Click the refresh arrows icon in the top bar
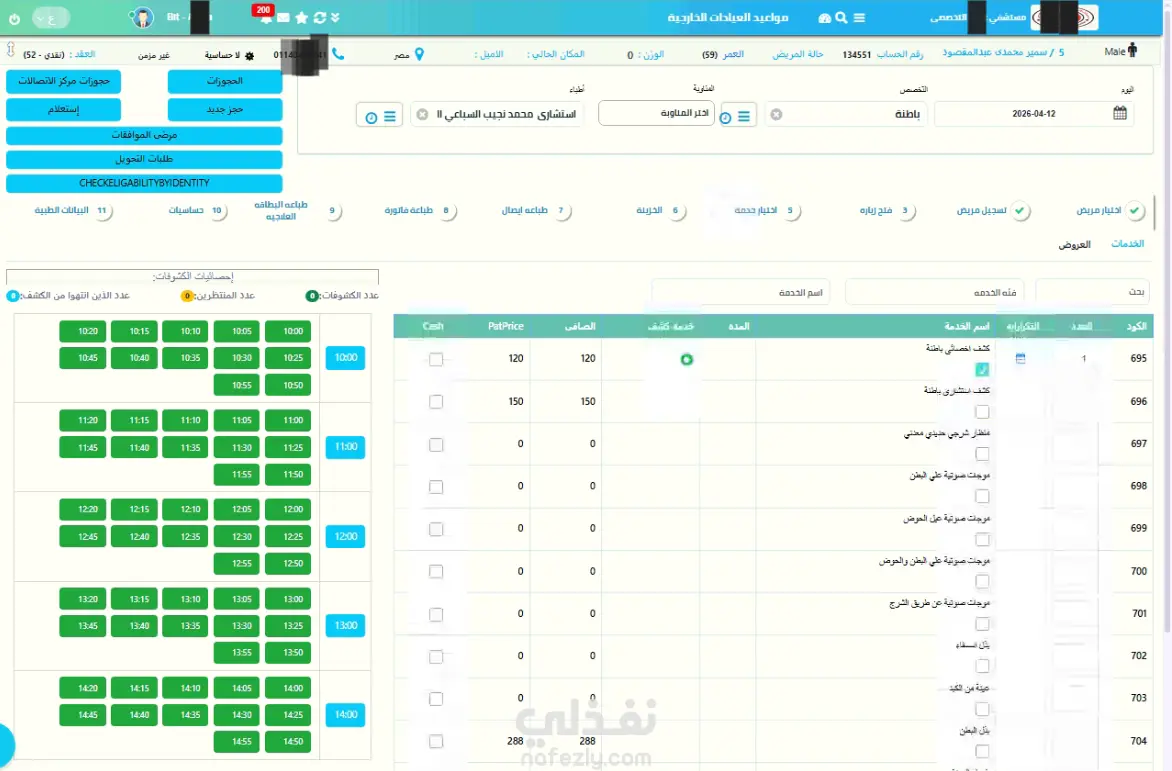Viewport: 1172px width, 771px height. 320,18
